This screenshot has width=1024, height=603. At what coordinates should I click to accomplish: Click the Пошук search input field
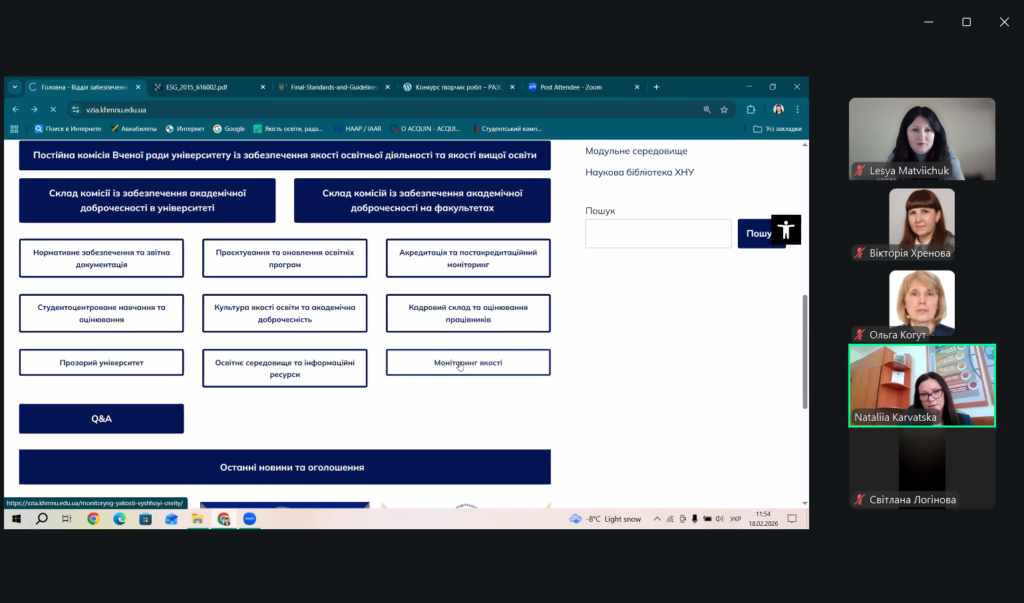[x=658, y=233]
